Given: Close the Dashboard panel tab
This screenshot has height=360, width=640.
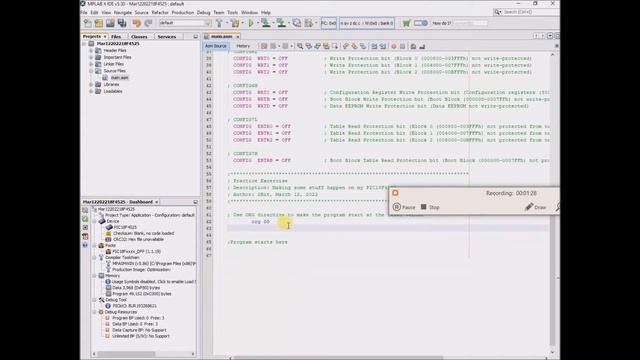Looking at the screenshot, I should click(x=156, y=202).
